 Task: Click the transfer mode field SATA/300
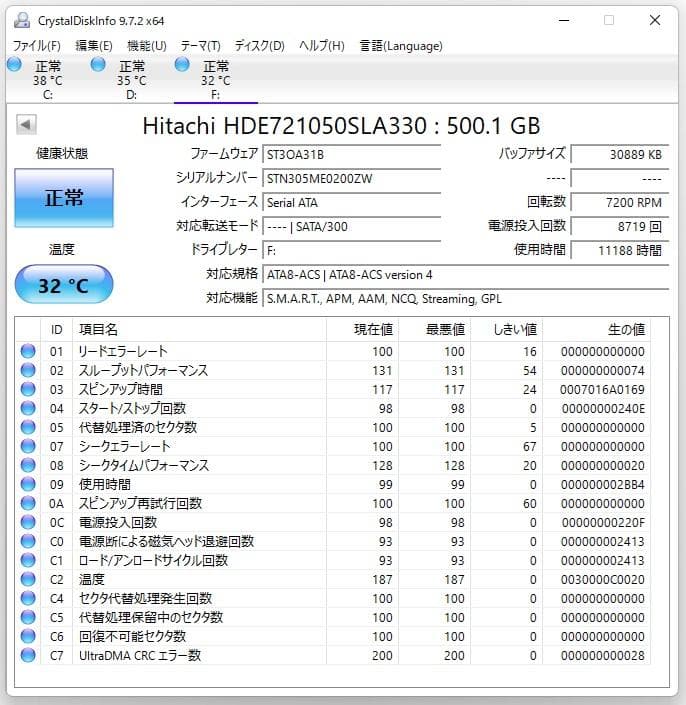pos(352,227)
